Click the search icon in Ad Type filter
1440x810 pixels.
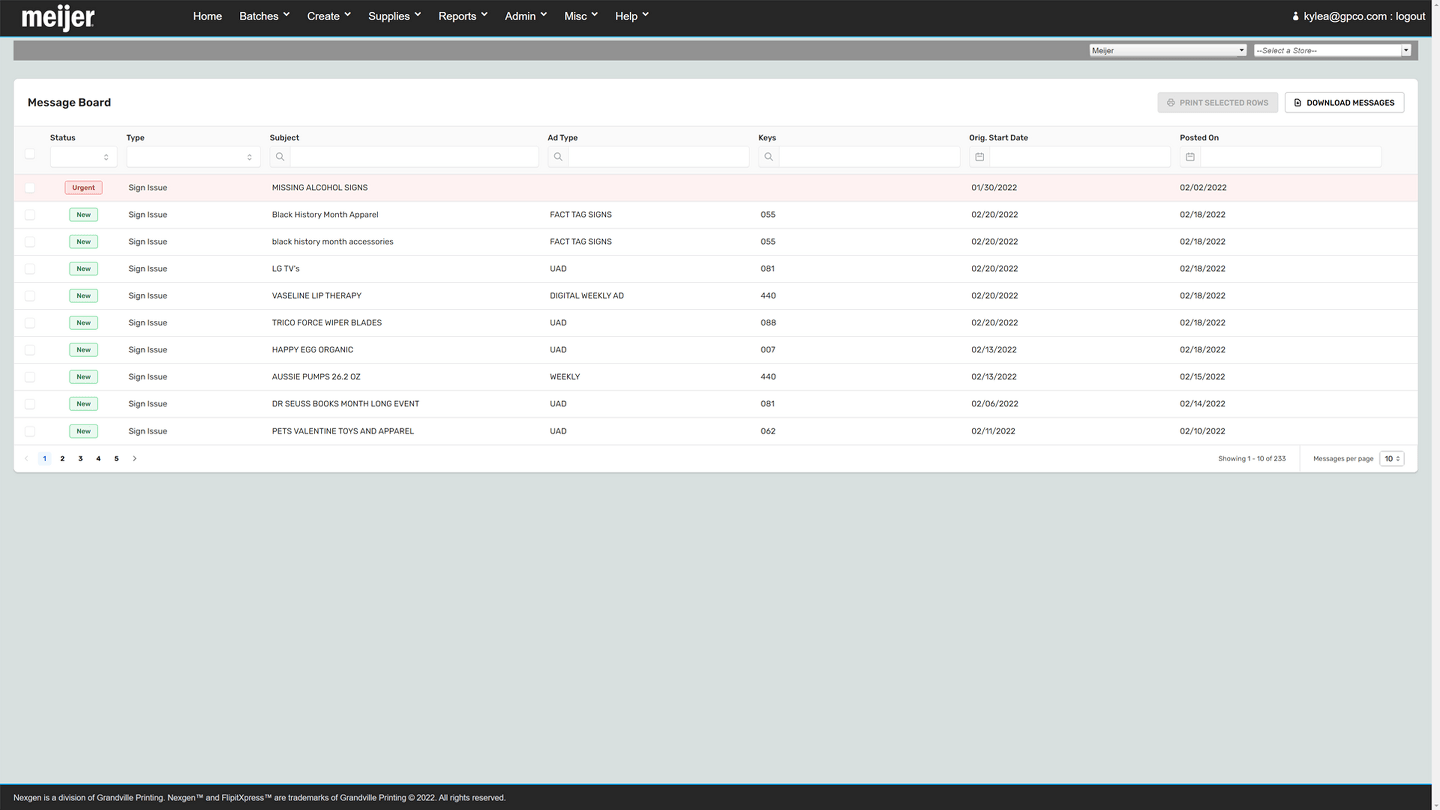[x=558, y=157]
